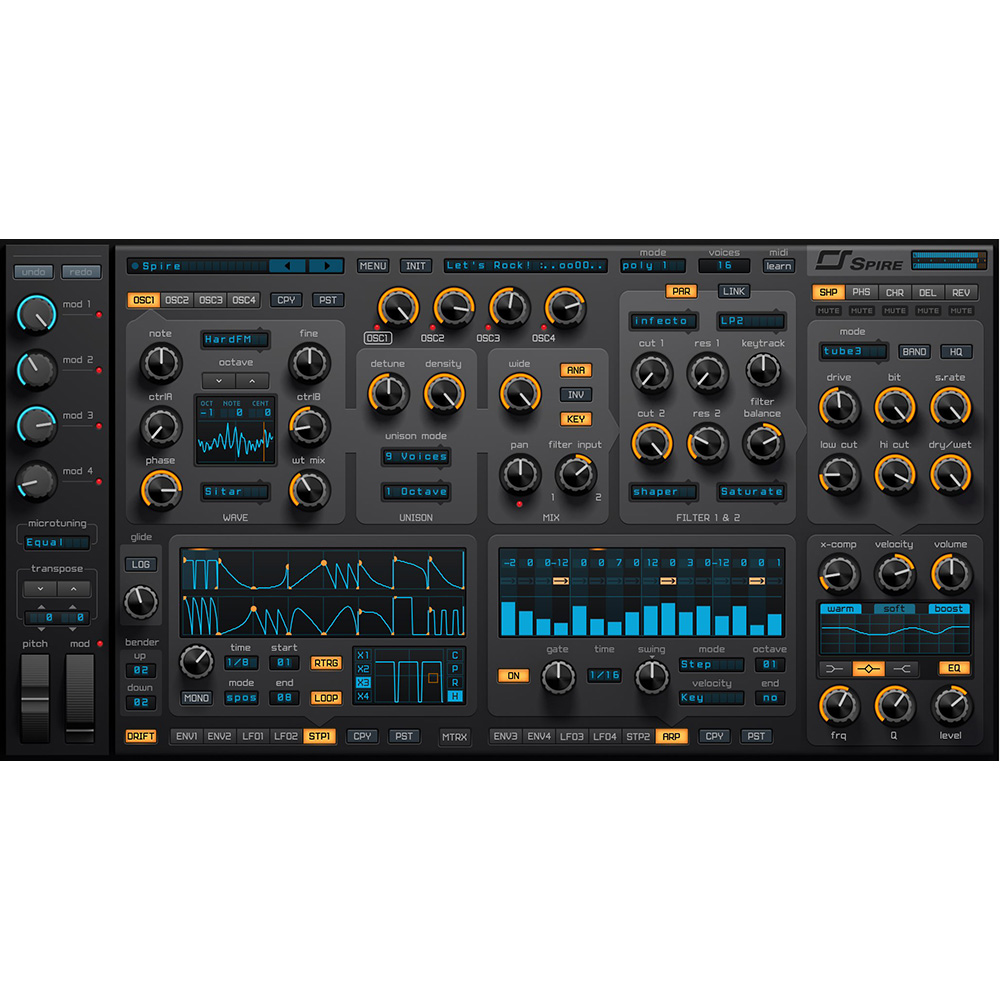The height and width of the screenshot is (1000, 1000).
Task: Open the Sitar wavetable dropdown
Action: (235, 492)
